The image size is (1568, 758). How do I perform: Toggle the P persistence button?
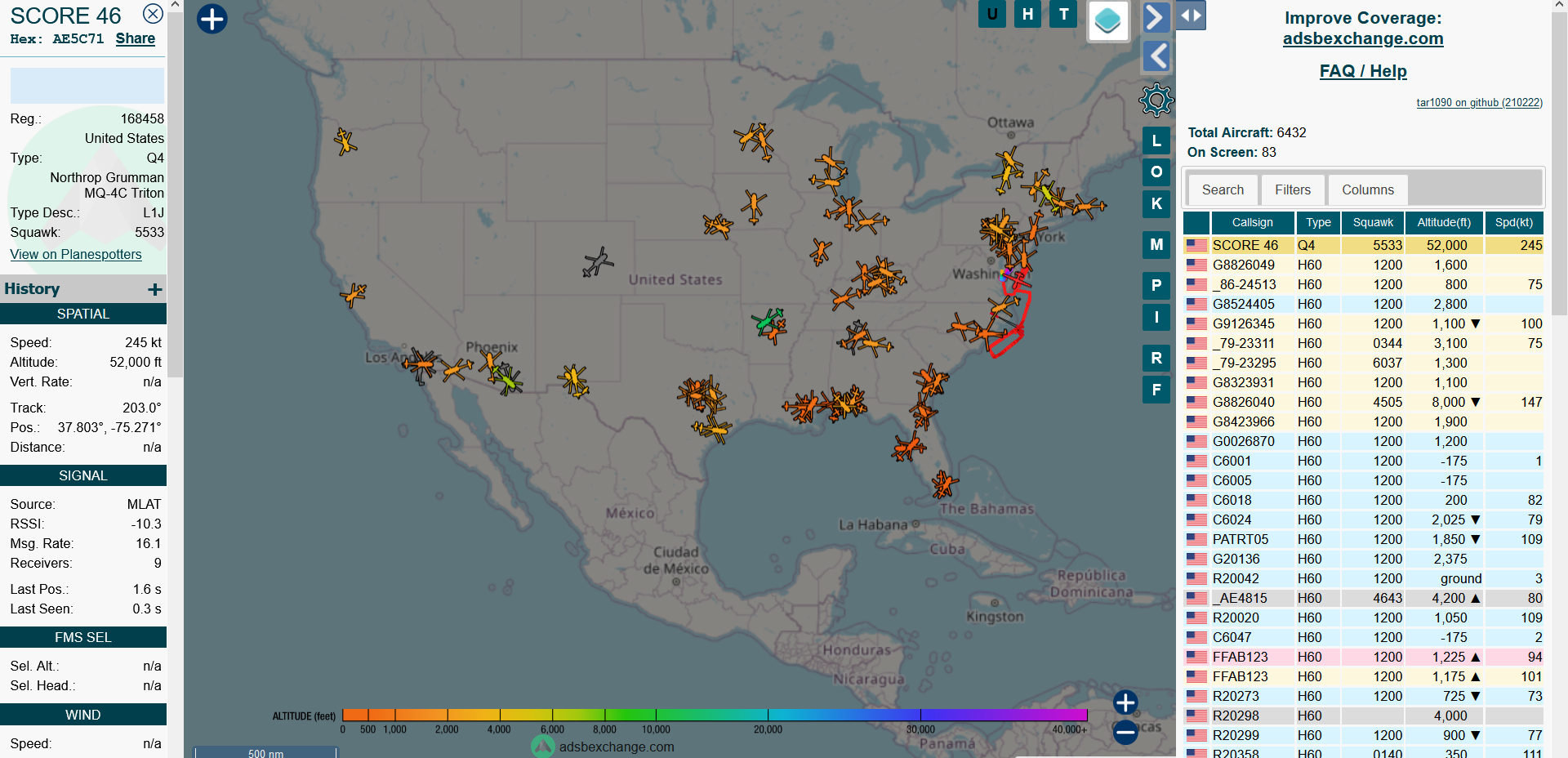tap(1156, 285)
